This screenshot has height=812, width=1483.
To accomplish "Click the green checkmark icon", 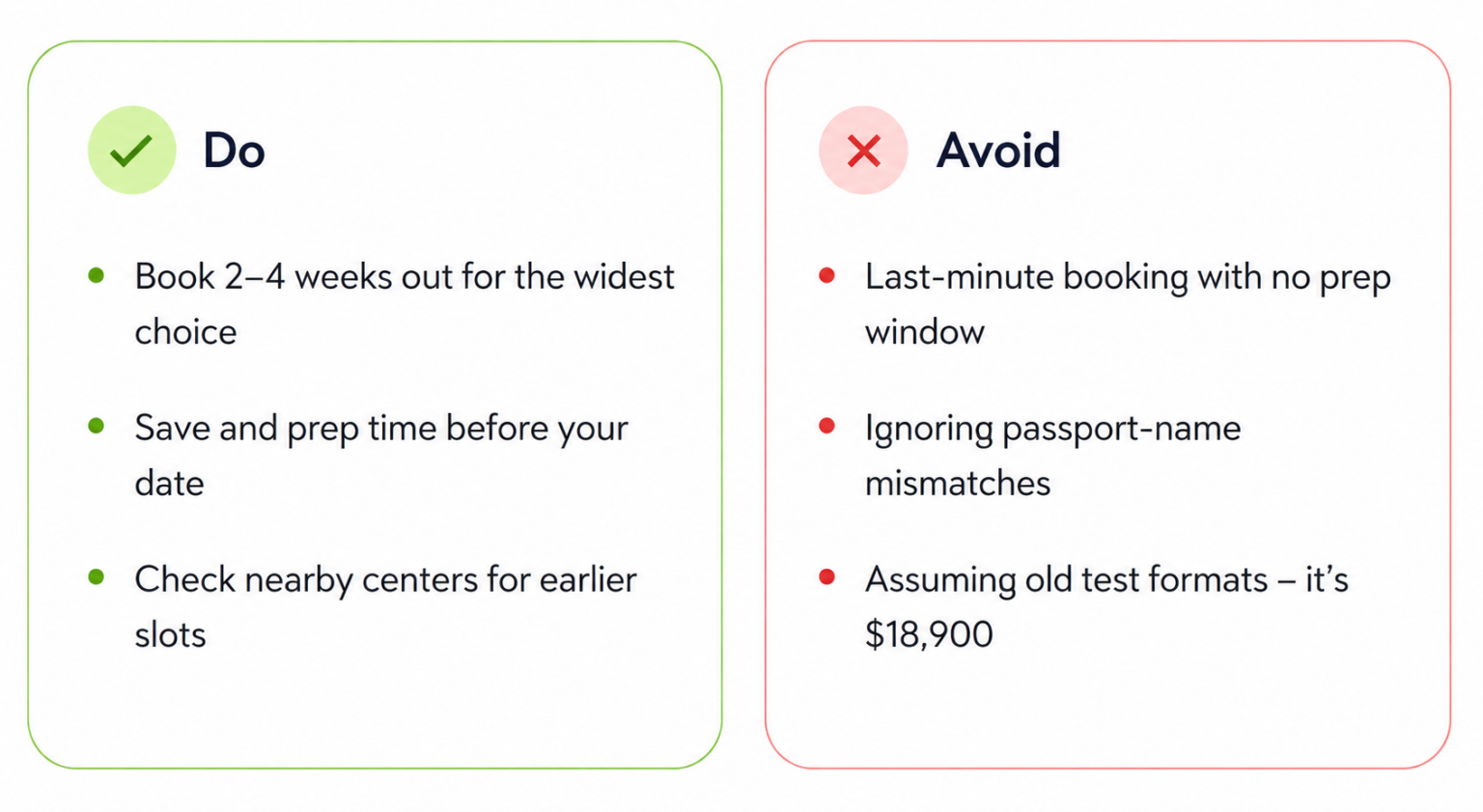I will tap(131, 150).
